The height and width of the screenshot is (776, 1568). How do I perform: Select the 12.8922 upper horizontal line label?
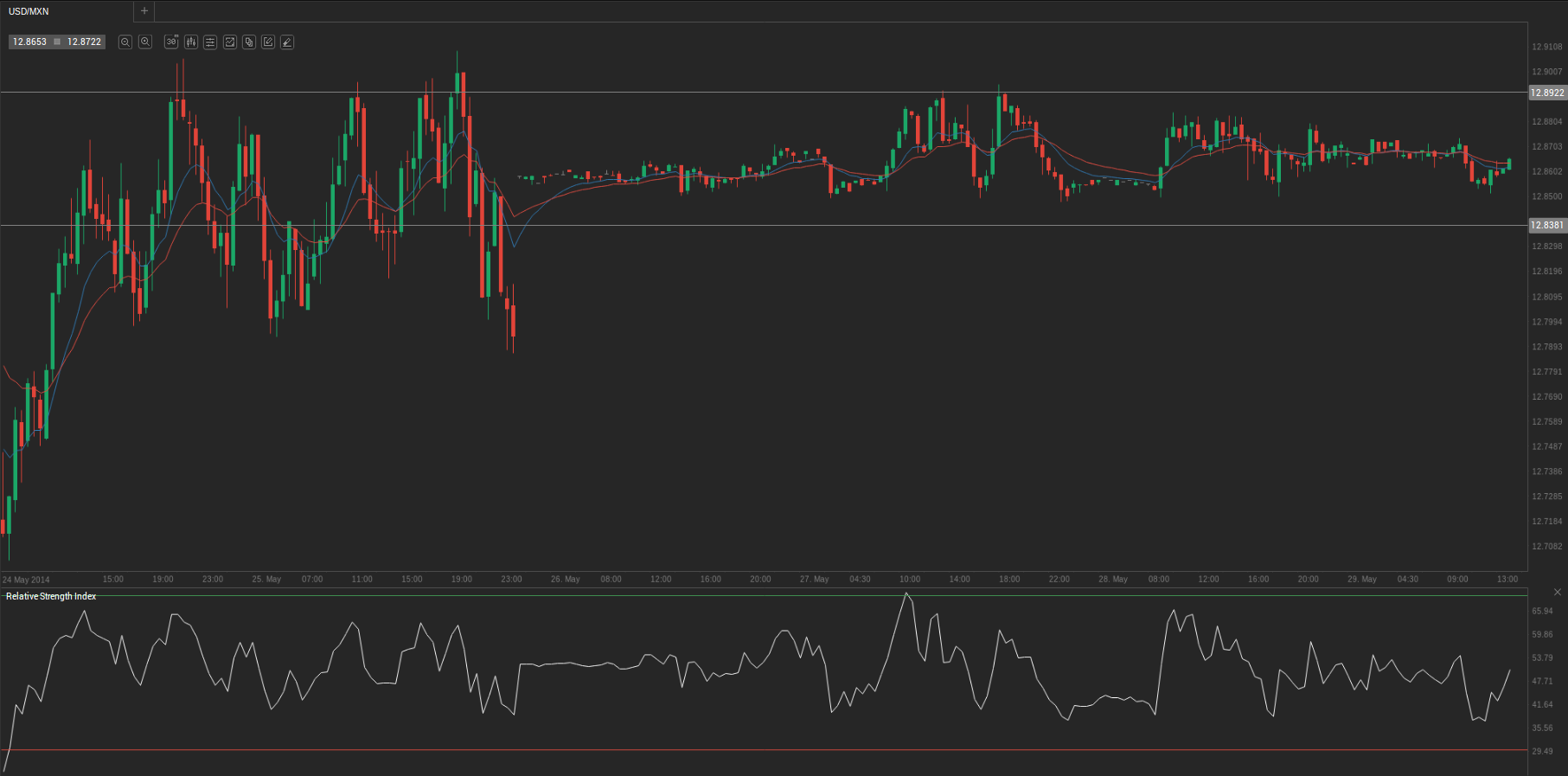pyautogui.click(x=1547, y=93)
